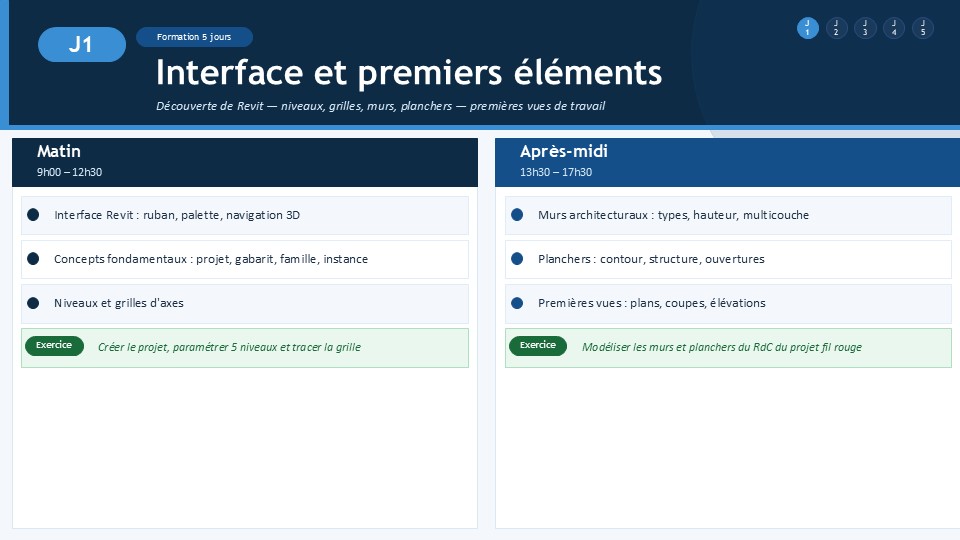Click the afternoon Exercice green badge
960x540 pixels.
pyautogui.click(x=538, y=345)
